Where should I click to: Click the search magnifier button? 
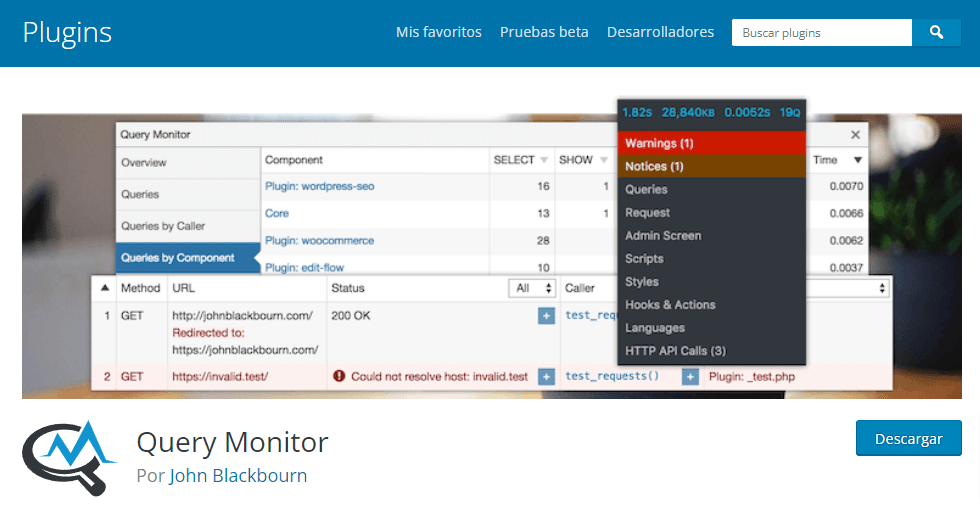936,33
